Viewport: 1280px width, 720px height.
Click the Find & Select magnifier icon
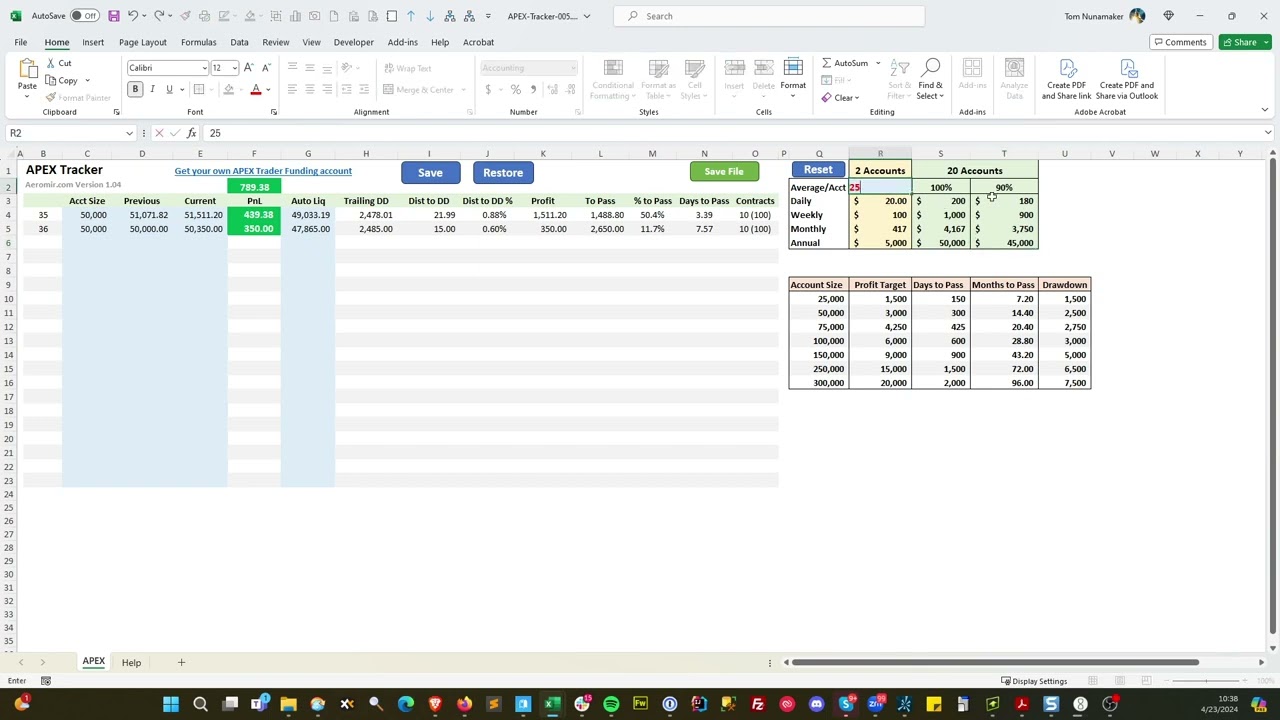[930, 68]
